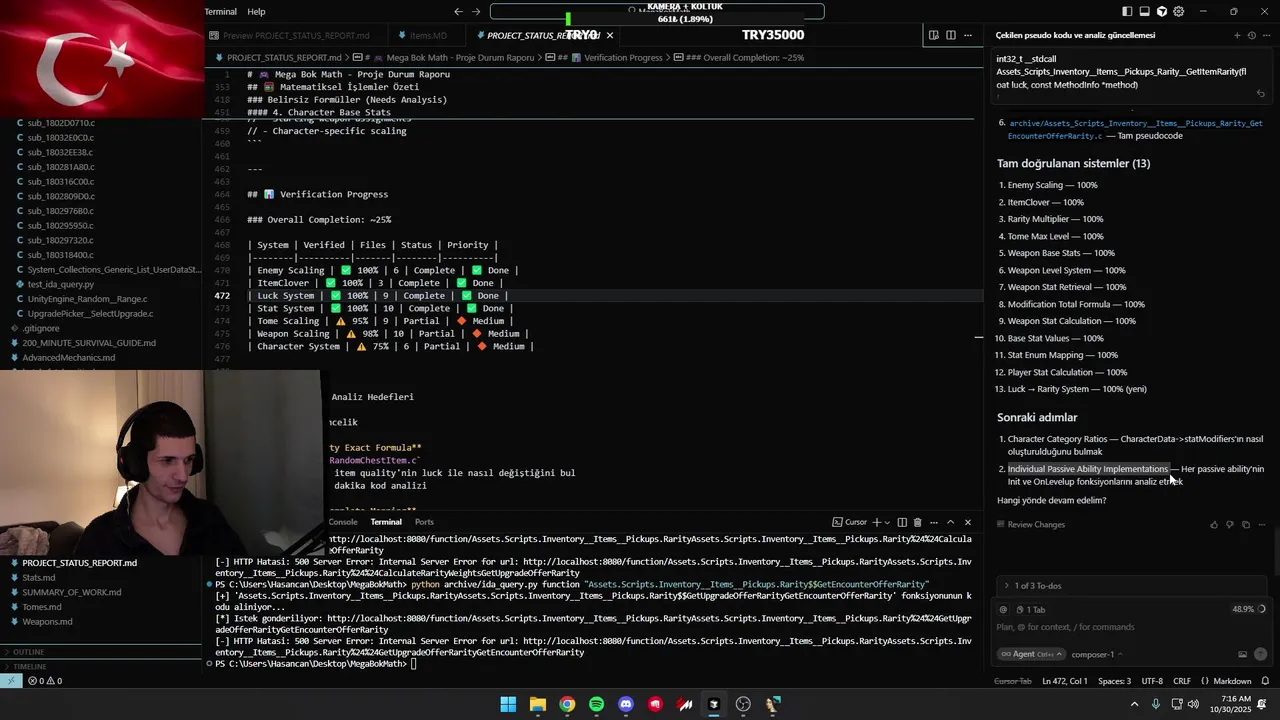Start a new chat with plus icon
Viewport: 1280px width, 720px height.
1237,35
